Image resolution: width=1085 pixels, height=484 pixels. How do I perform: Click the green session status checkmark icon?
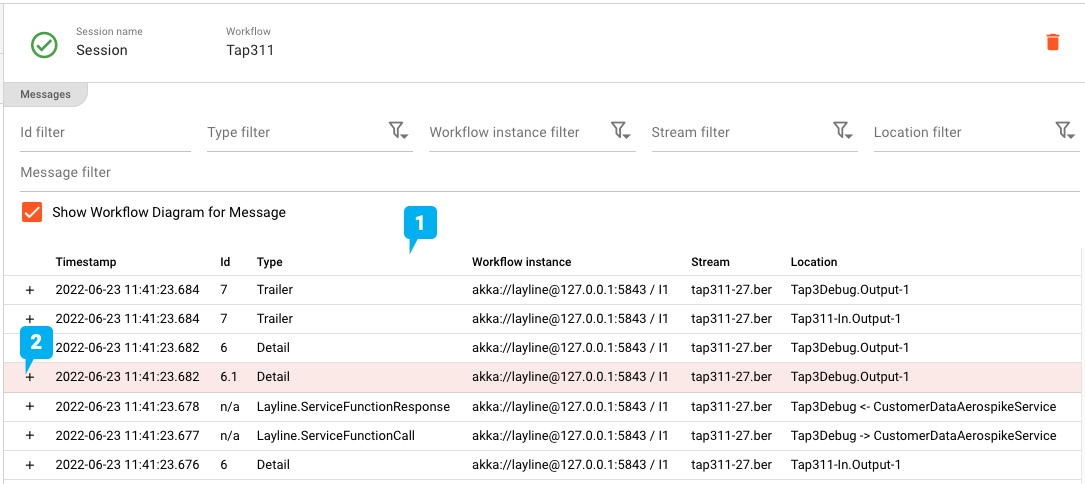coord(44,45)
